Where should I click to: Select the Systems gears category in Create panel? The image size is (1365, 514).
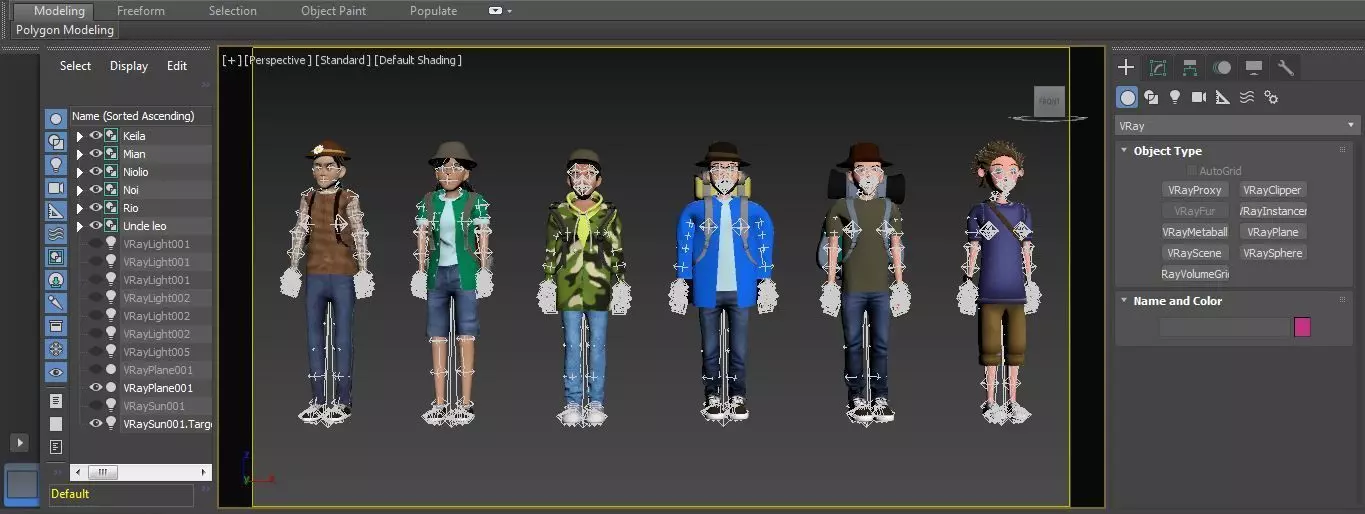pos(1271,97)
